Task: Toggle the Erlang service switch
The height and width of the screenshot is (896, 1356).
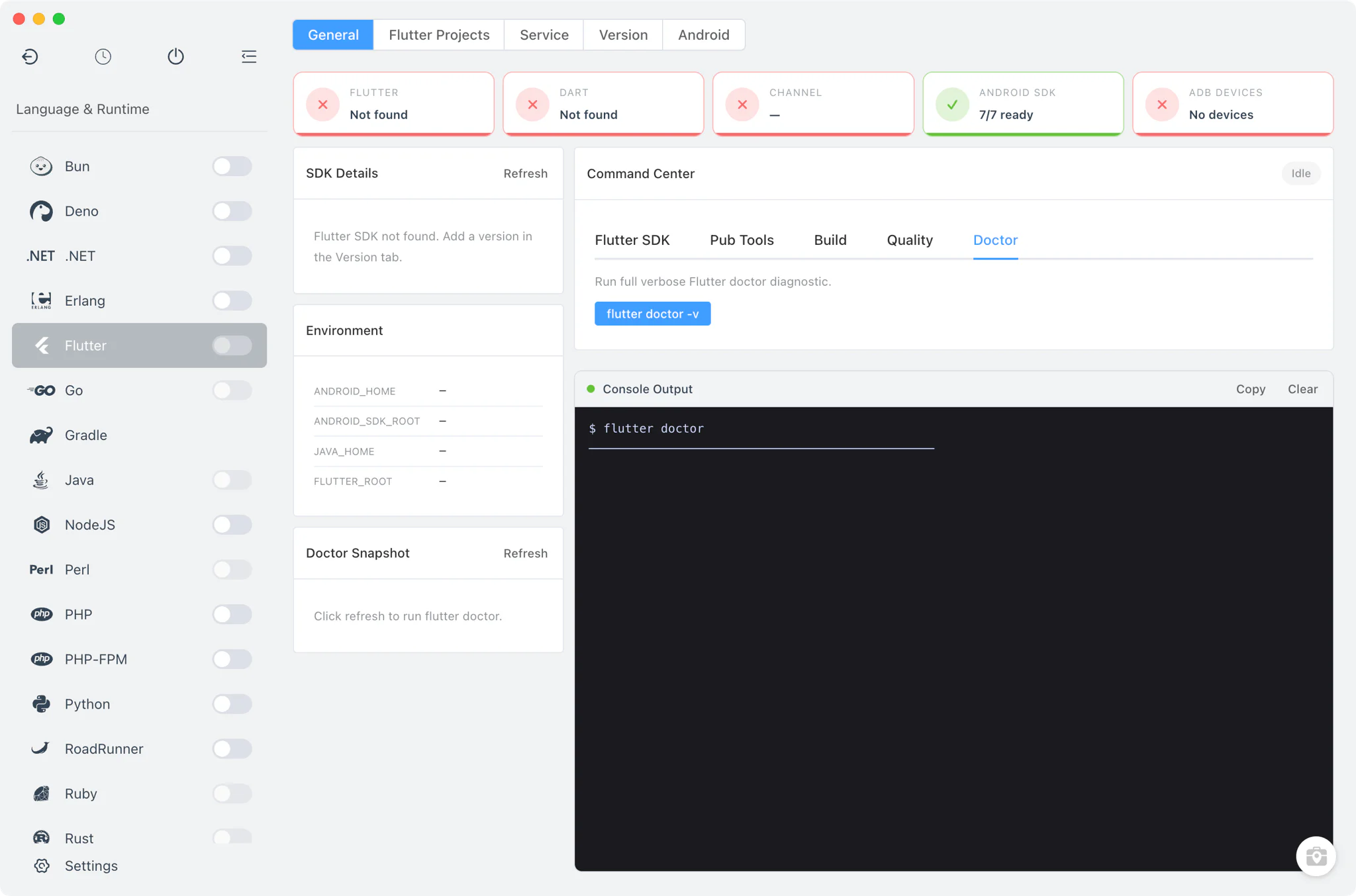Action: pos(232,300)
